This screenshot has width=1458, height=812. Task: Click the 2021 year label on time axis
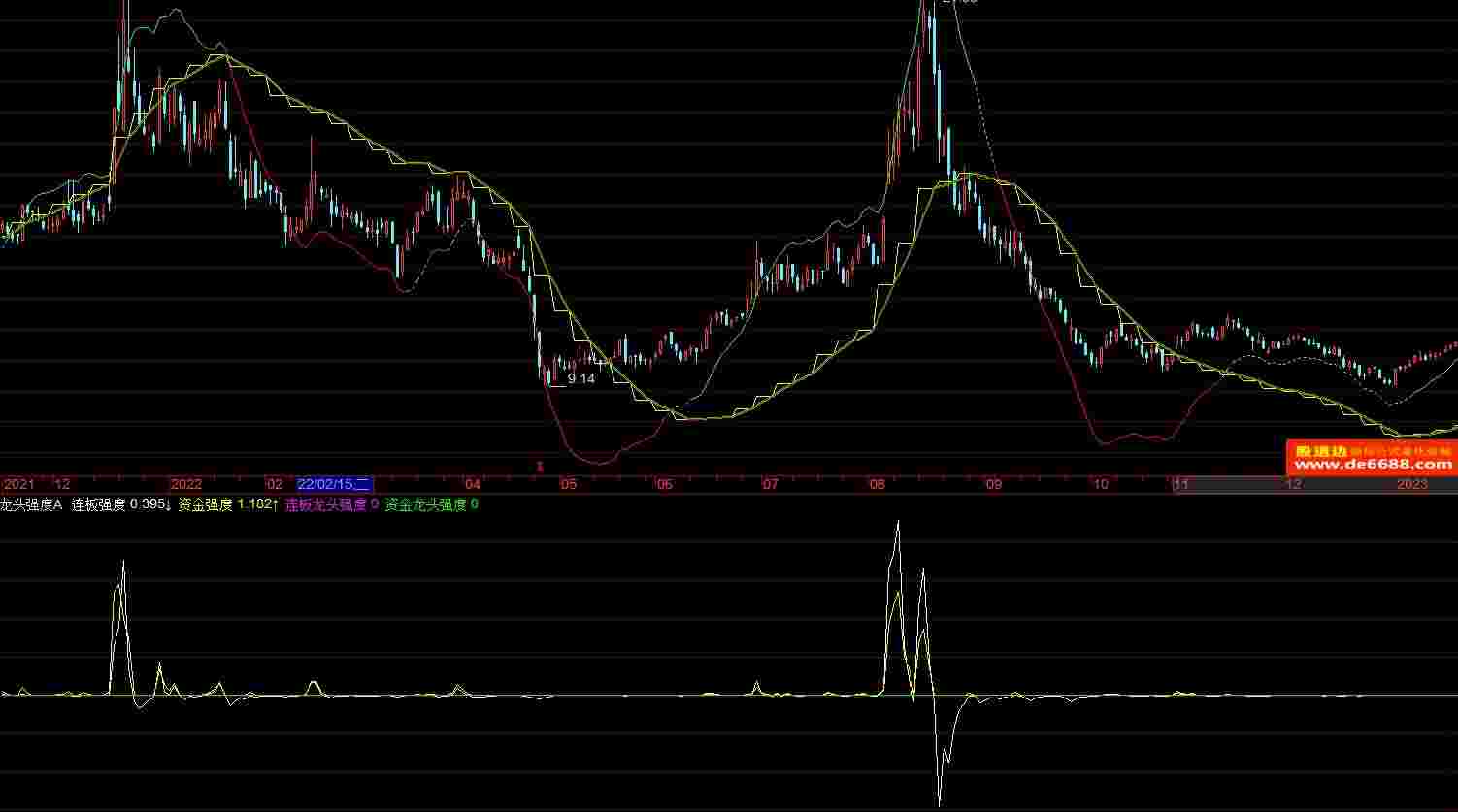(x=18, y=484)
